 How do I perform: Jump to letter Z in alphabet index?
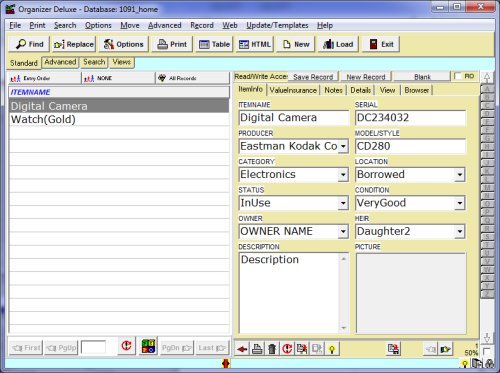tap(487, 294)
